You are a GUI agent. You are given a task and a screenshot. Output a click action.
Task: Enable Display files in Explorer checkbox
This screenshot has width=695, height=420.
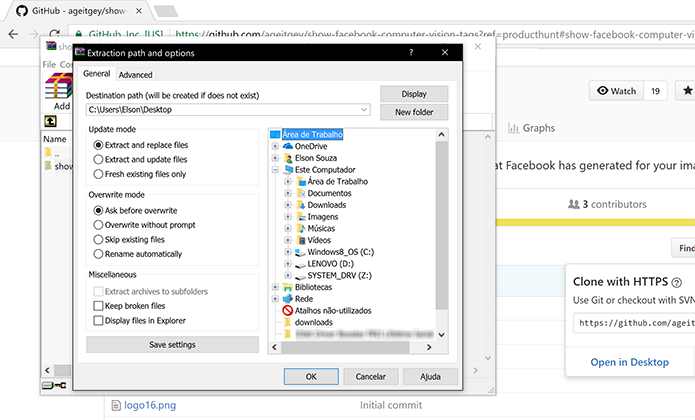point(98,320)
